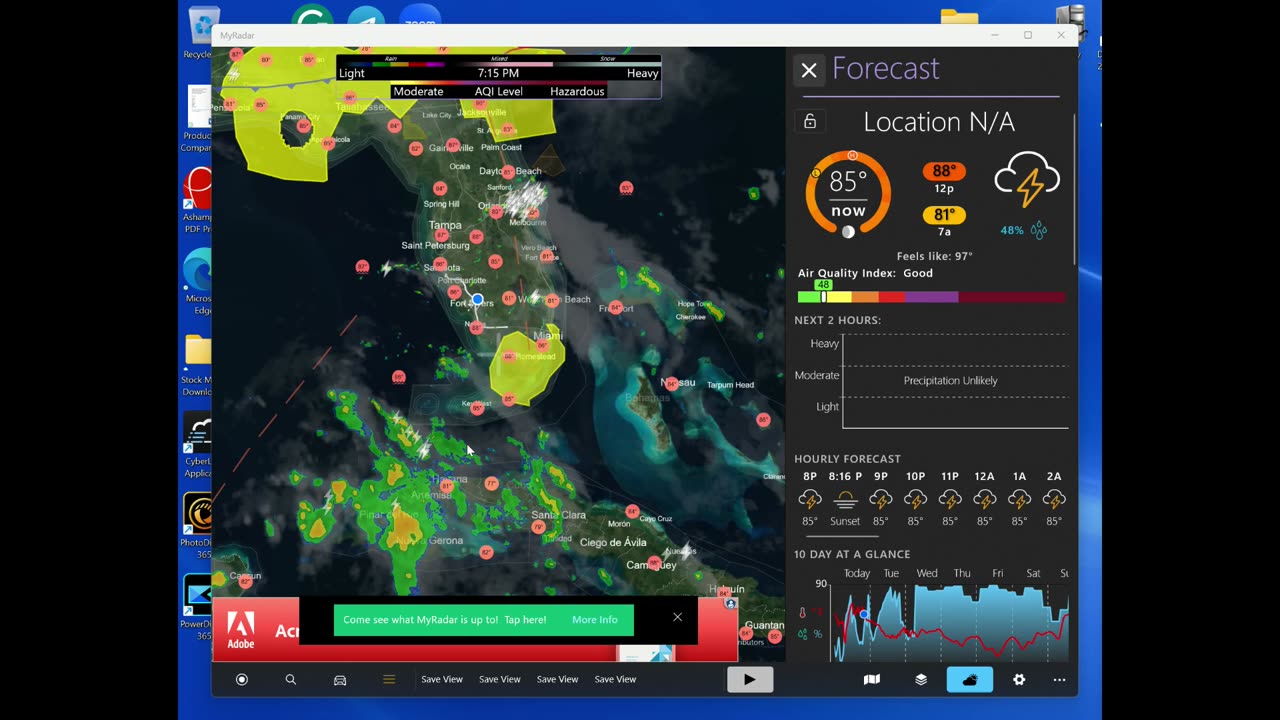Select the 8P hourly forecast icon
Screen dimensions: 1280x720
tap(810, 499)
